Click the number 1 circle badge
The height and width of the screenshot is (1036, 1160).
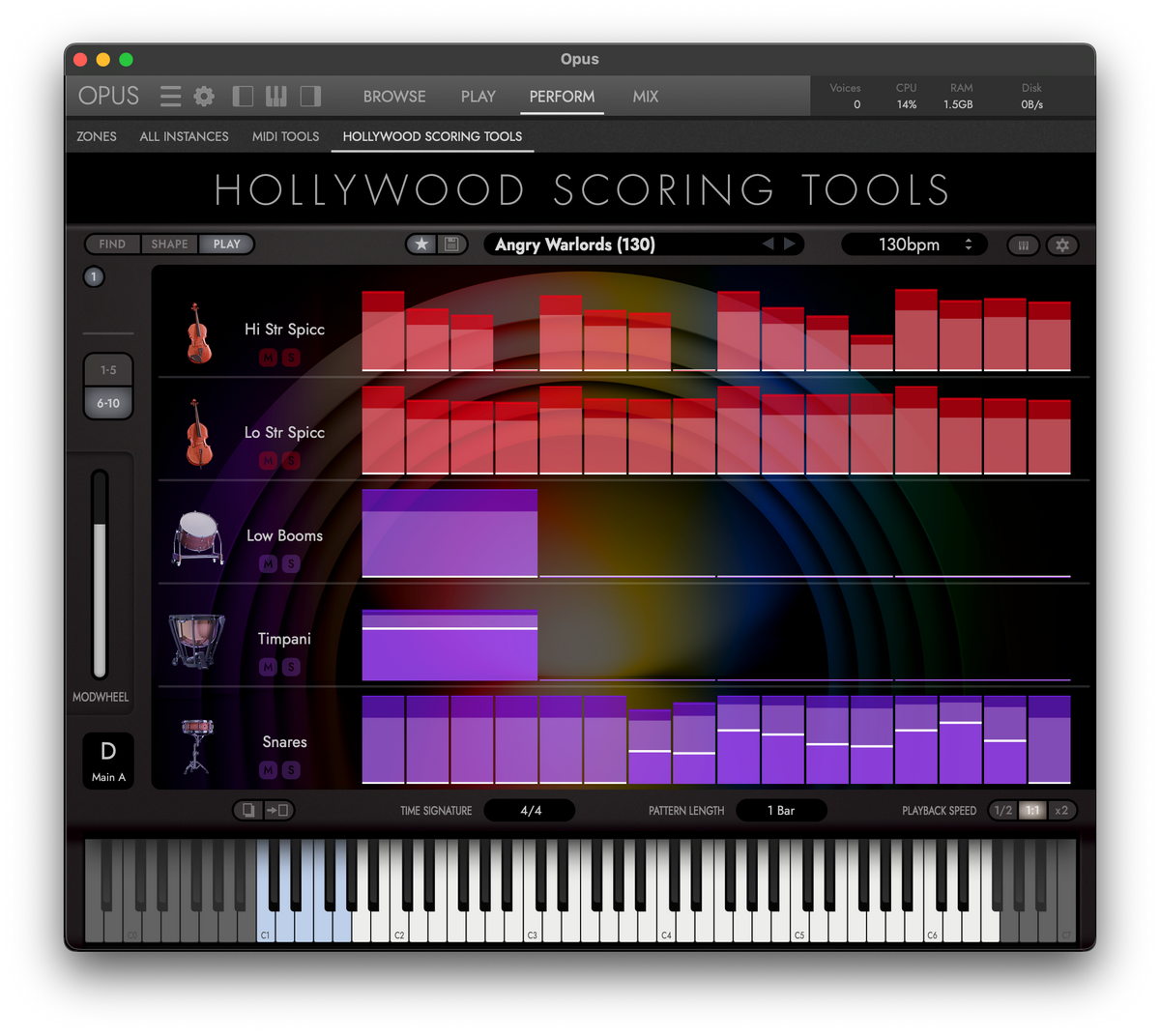94,277
